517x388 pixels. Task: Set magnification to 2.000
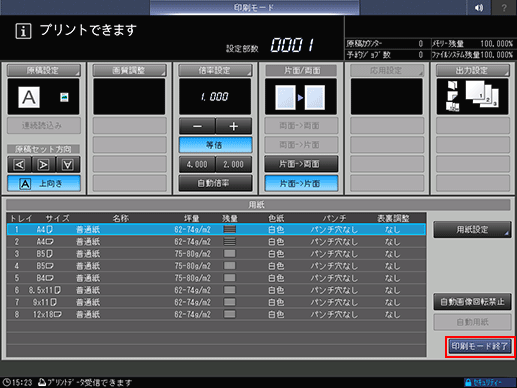[x=234, y=164]
